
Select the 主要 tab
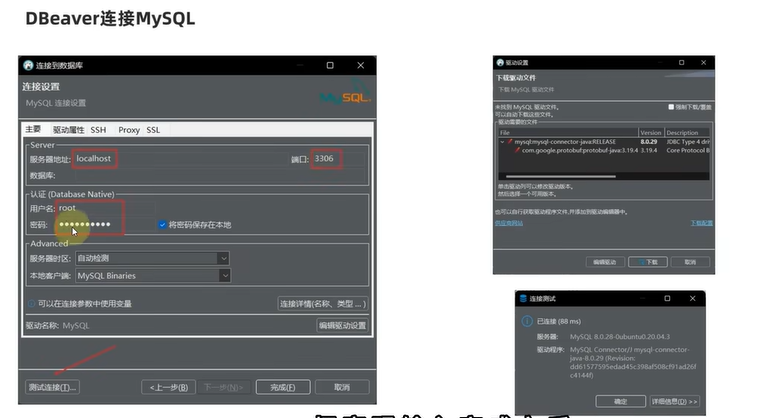[x=33, y=129]
